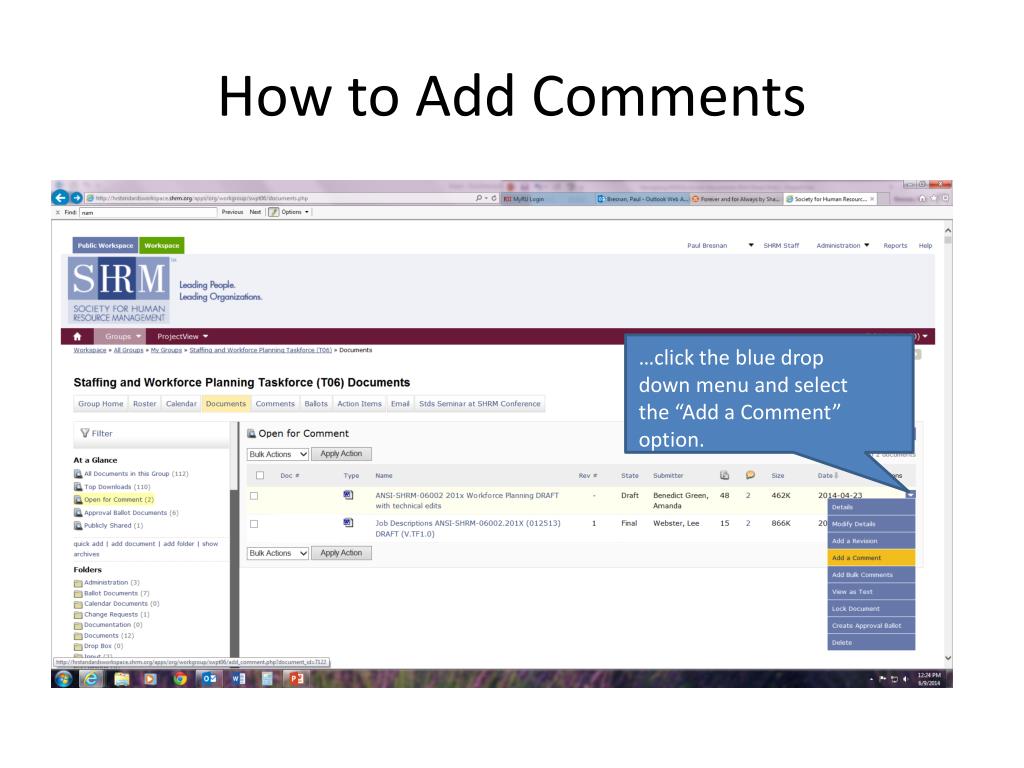Click the Society for Human Resource browser tab
Screen dimensions: 1024x768
click(x=830, y=199)
